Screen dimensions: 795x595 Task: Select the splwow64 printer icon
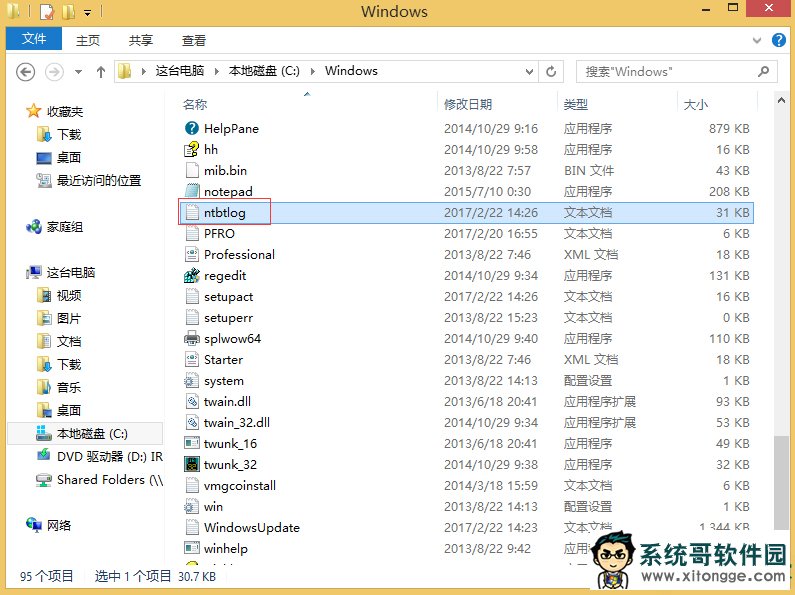[192, 339]
